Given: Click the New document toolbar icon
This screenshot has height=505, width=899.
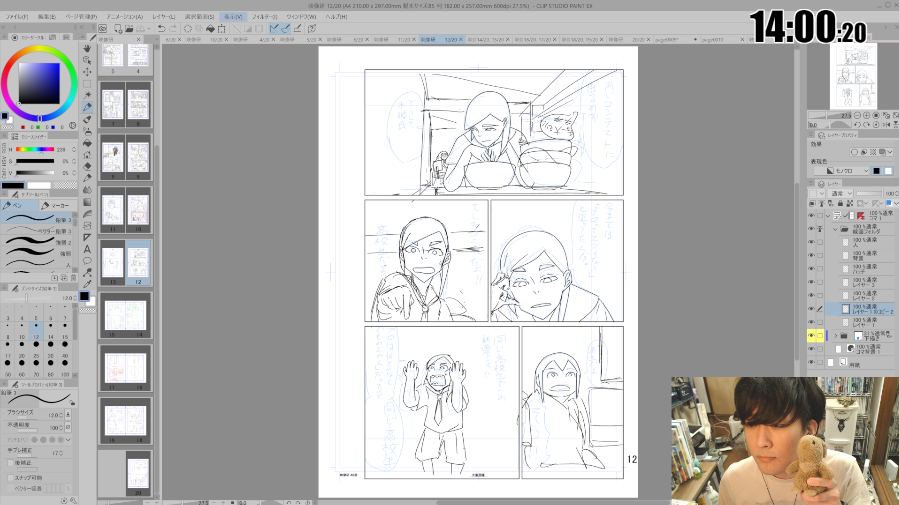Looking at the screenshot, I should click(x=118, y=28).
